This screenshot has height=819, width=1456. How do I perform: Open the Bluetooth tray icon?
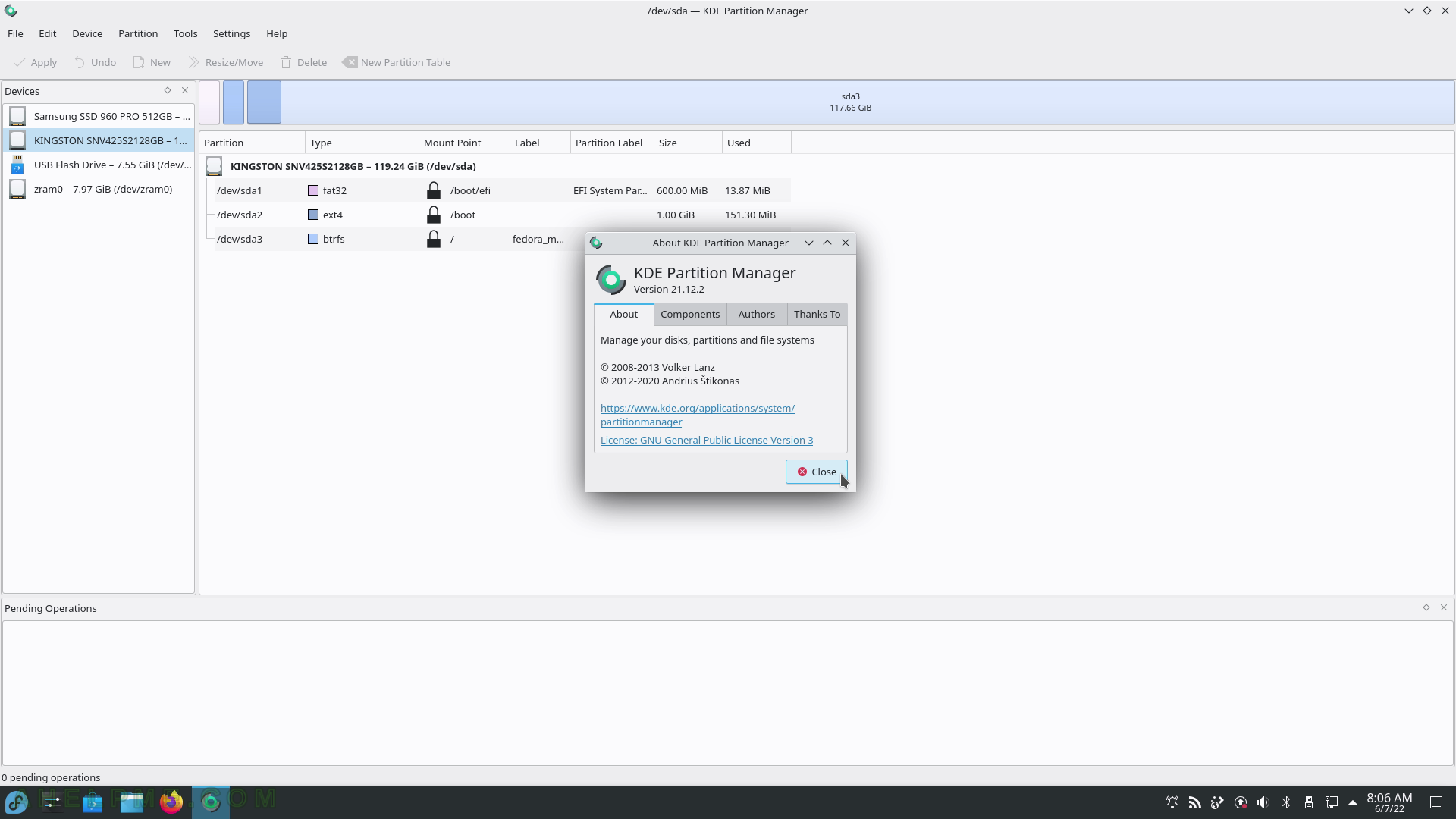click(x=1286, y=802)
